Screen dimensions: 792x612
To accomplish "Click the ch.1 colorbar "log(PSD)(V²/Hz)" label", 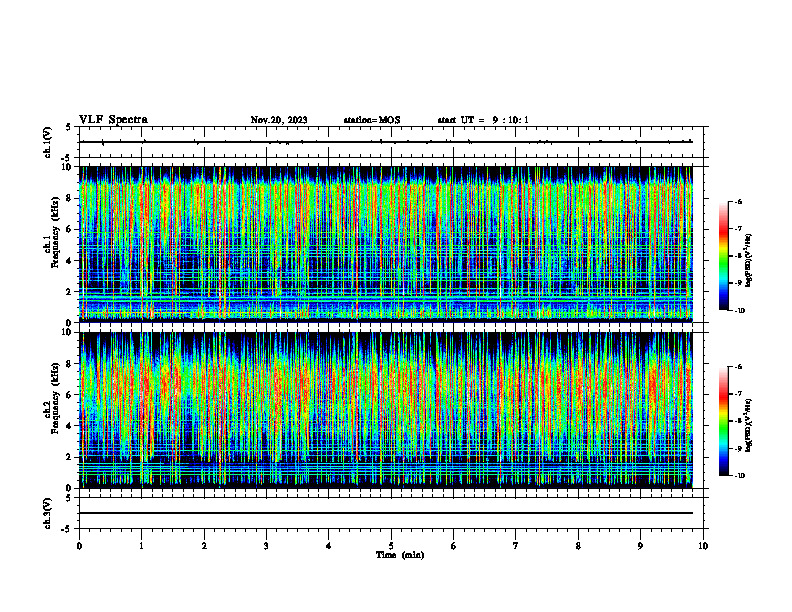I will pyautogui.click(x=749, y=261).
